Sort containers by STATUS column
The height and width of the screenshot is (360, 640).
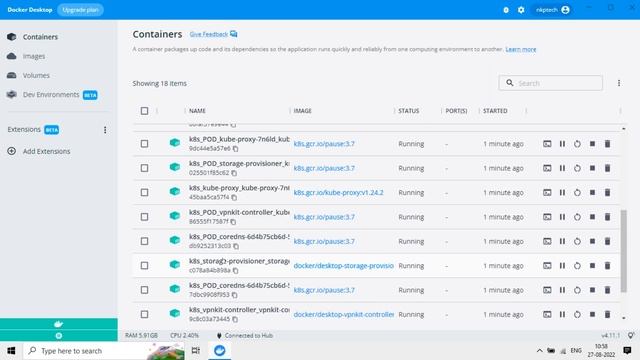click(x=409, y=111)
